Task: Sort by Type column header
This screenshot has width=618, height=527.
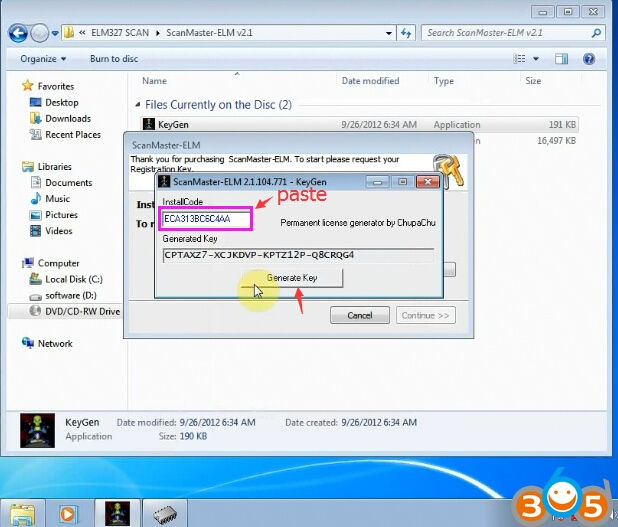Action: click(x=444, y=81)
